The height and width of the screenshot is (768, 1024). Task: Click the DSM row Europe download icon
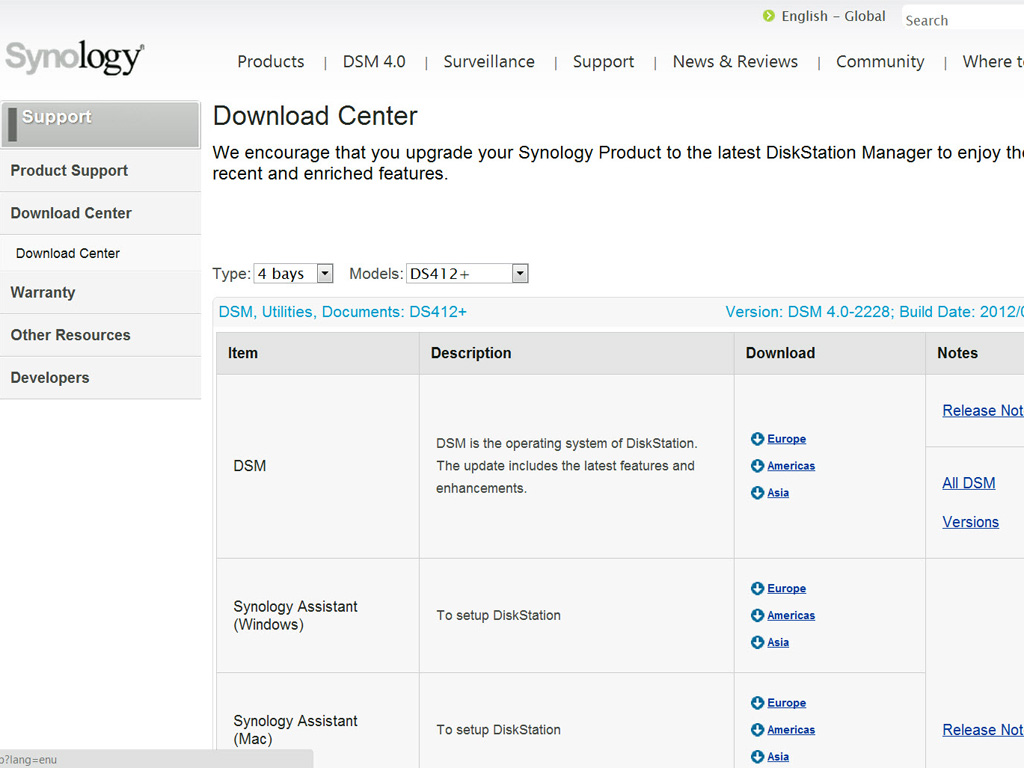(x=758, y=439)
